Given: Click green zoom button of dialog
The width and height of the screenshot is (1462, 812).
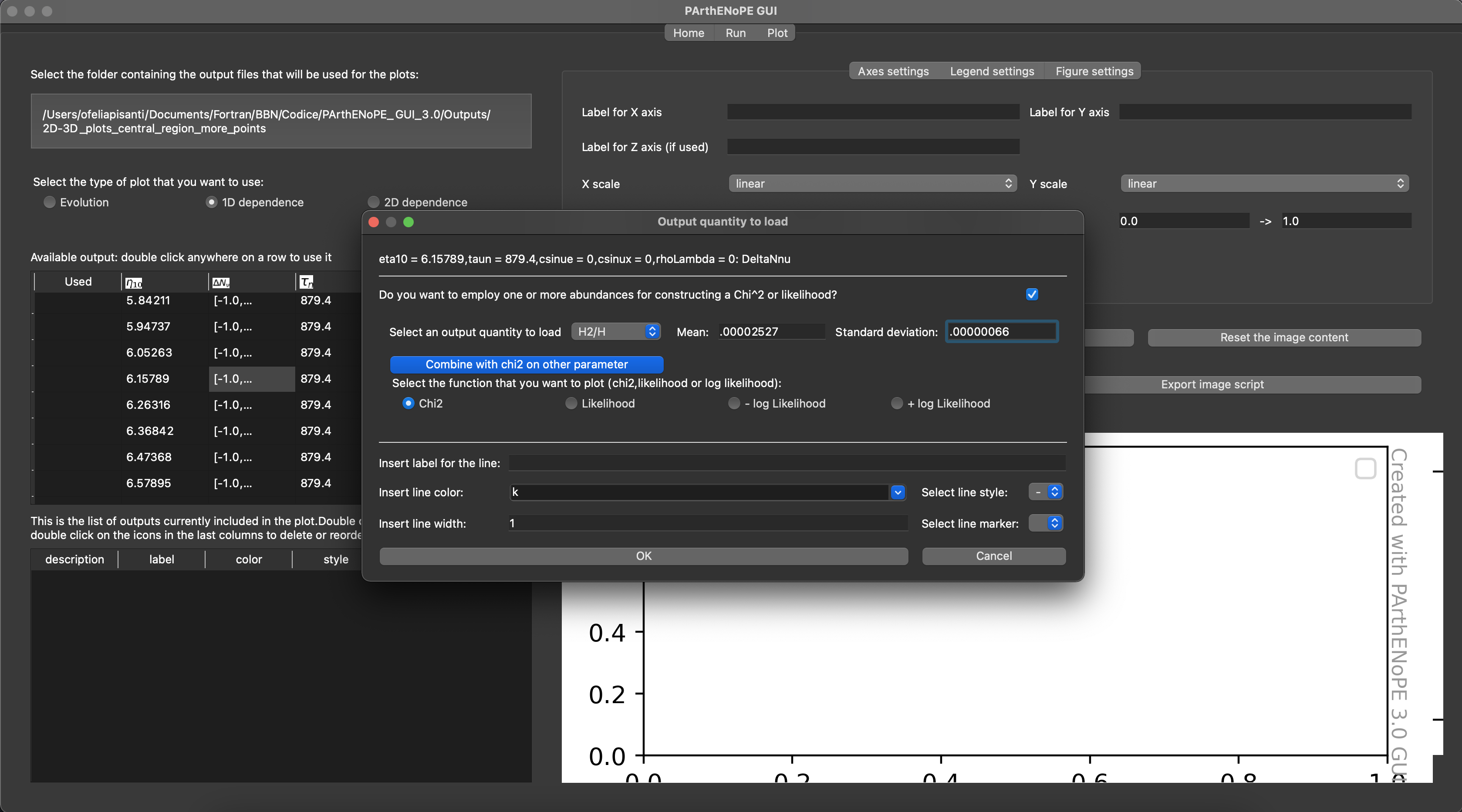Looking at the screenshot, I should point(408,222).
